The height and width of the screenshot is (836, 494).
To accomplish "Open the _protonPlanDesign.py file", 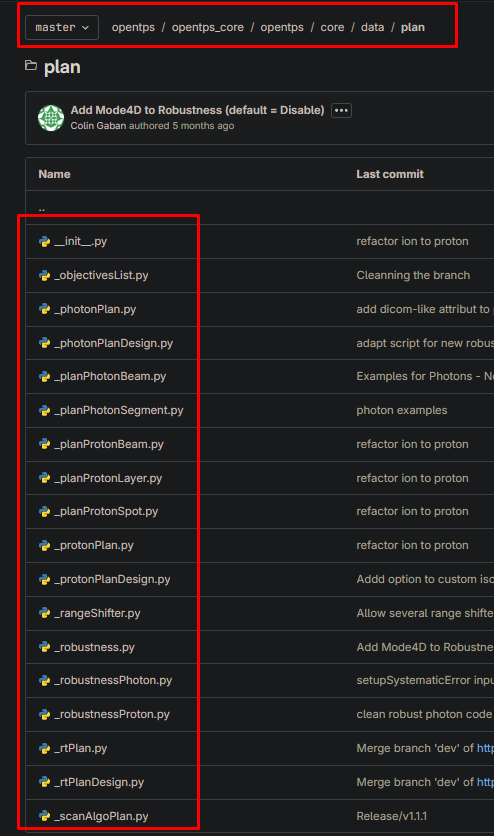I will point(112,579).
